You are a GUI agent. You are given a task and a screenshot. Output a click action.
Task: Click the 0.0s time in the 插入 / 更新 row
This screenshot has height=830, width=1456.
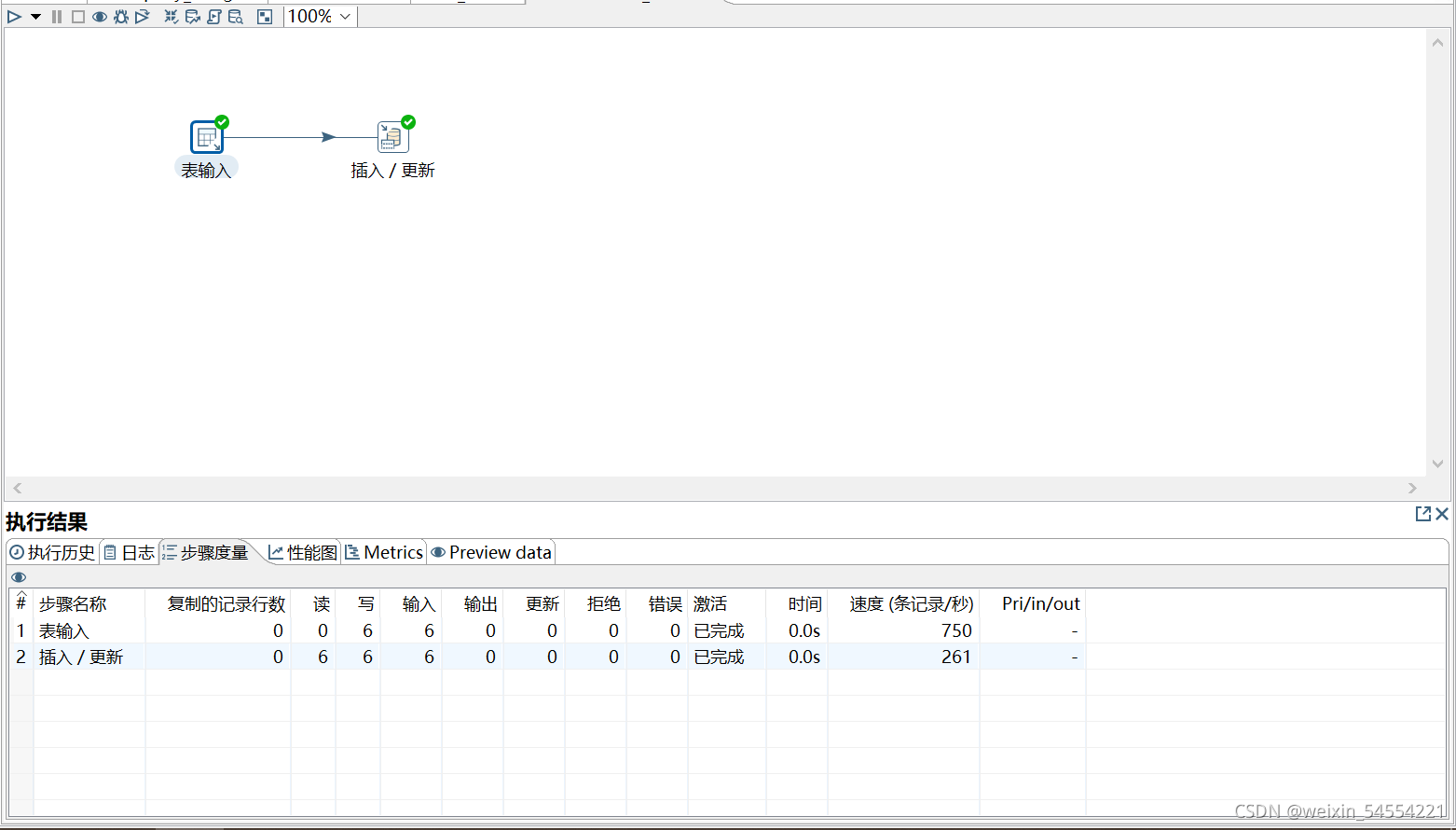click(804, 657)
